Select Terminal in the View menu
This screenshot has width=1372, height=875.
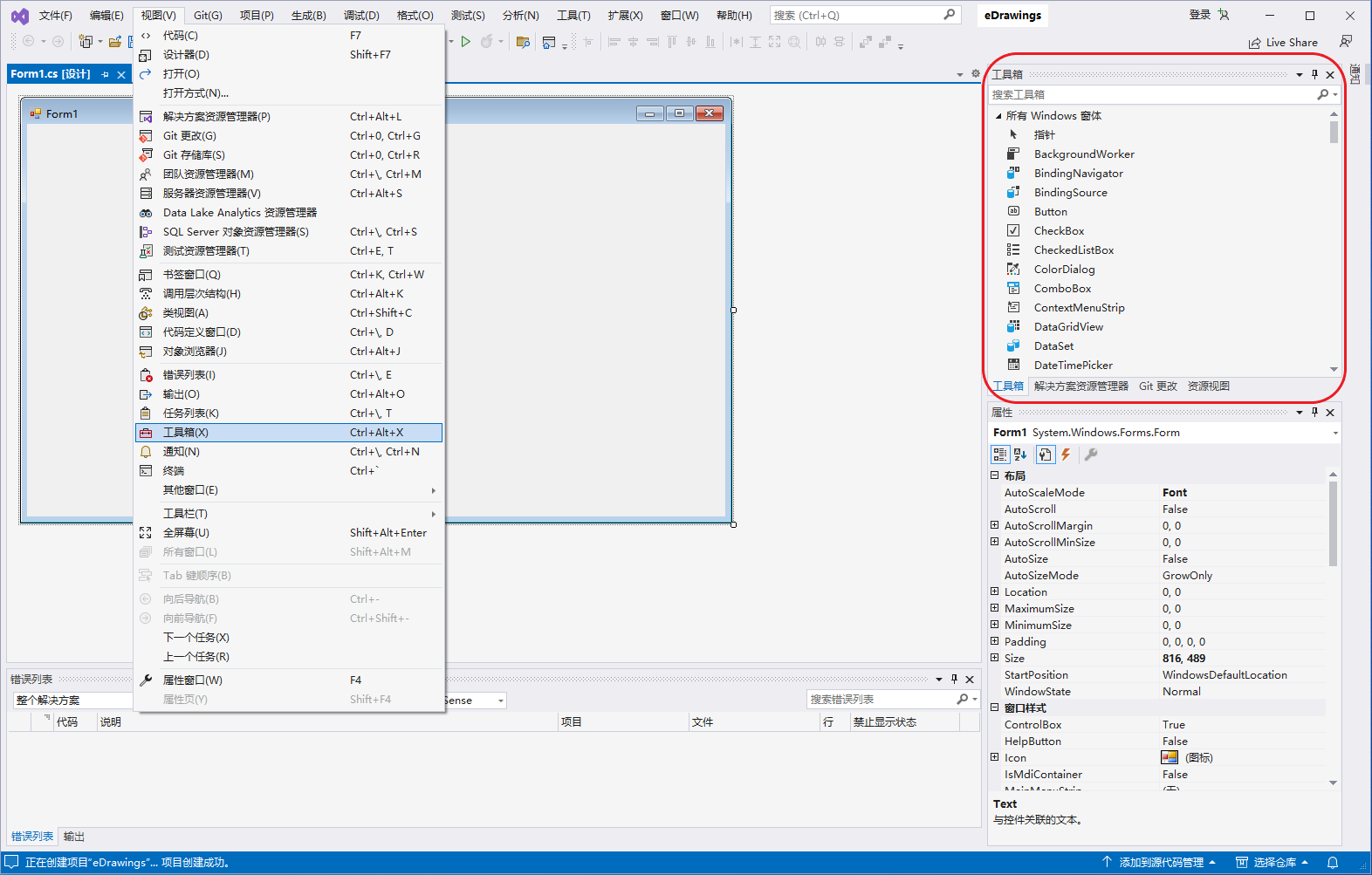[289, 471]
